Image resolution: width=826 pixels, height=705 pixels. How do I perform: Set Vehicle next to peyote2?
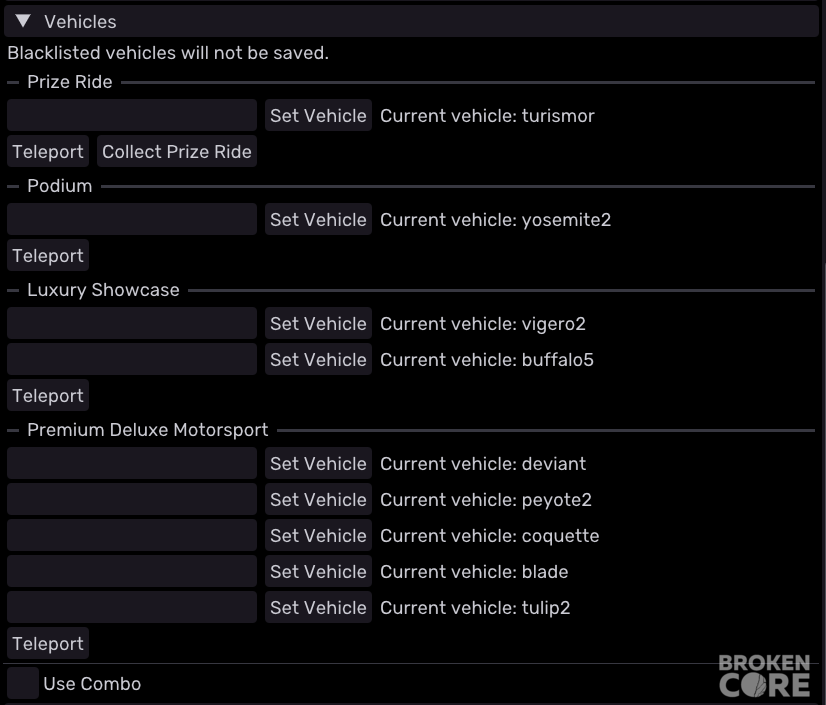click(x=318, y=500)
